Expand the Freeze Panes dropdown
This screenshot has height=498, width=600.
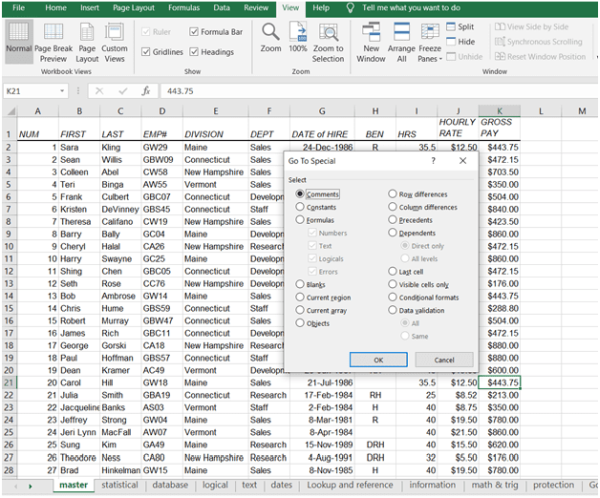(430, 59)
